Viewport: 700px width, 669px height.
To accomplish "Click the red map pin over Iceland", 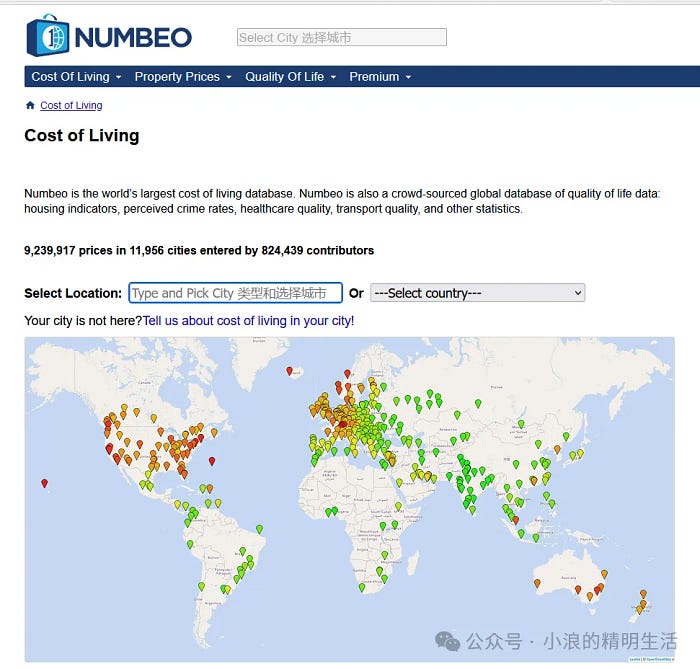I will point(289,371).
